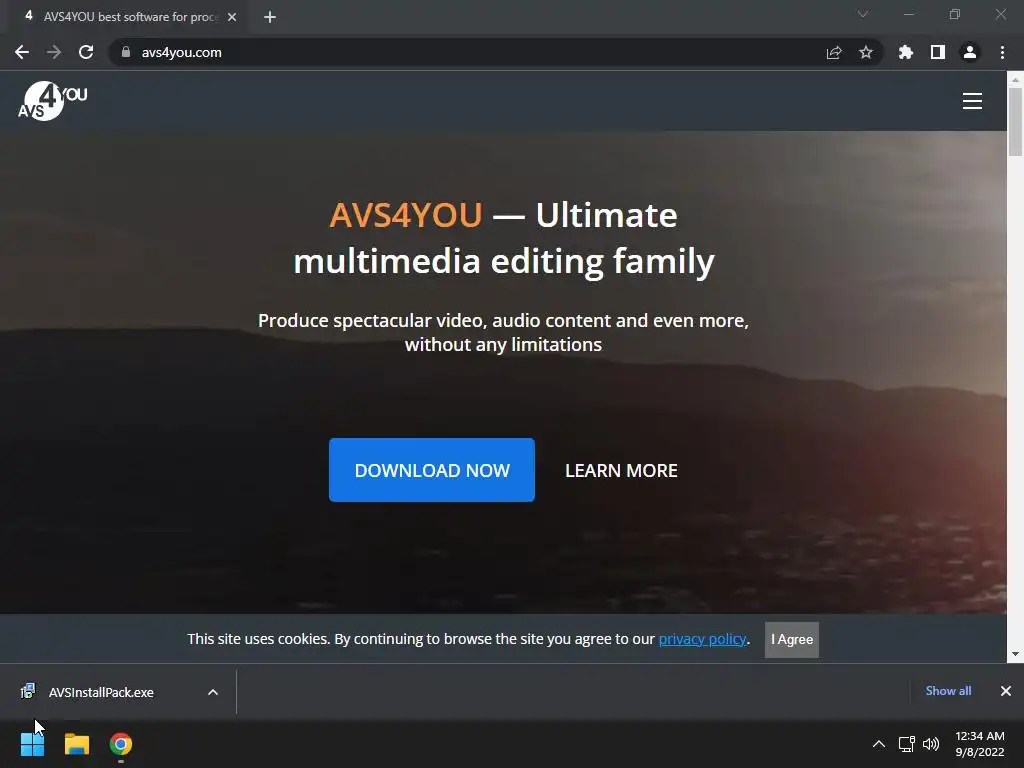Open volume control tray icon
1024x768 pixels.
(931, 744)
